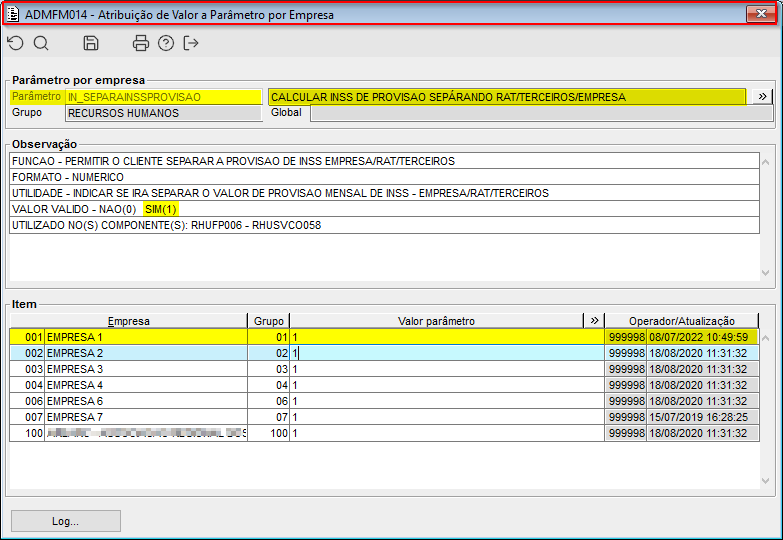This screenshot has width=783, height=540.
Task: Expand parameter description with » button
Action: 762,96
